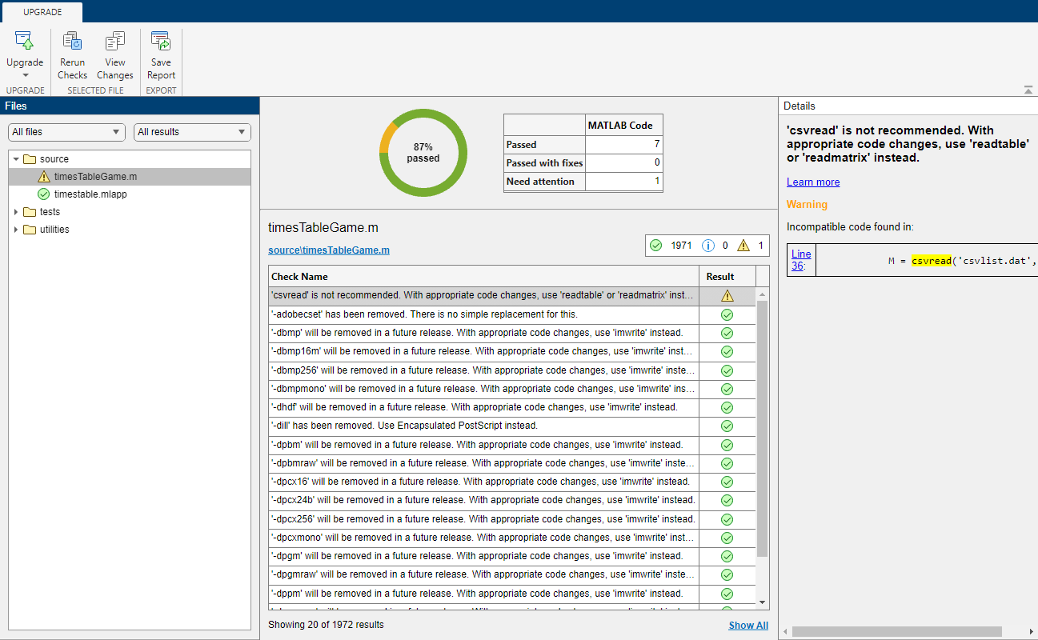Image resolution: width=1038 pixels, height=640 pixels.
Task: Click the 87% passed donut chart
Action: [422, 152]
